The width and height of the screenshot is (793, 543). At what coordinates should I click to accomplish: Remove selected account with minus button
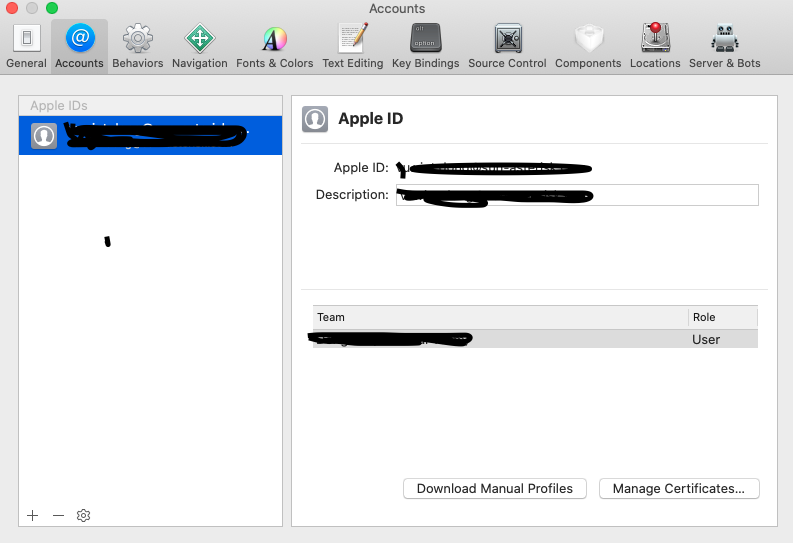click(x=59, y=515)
